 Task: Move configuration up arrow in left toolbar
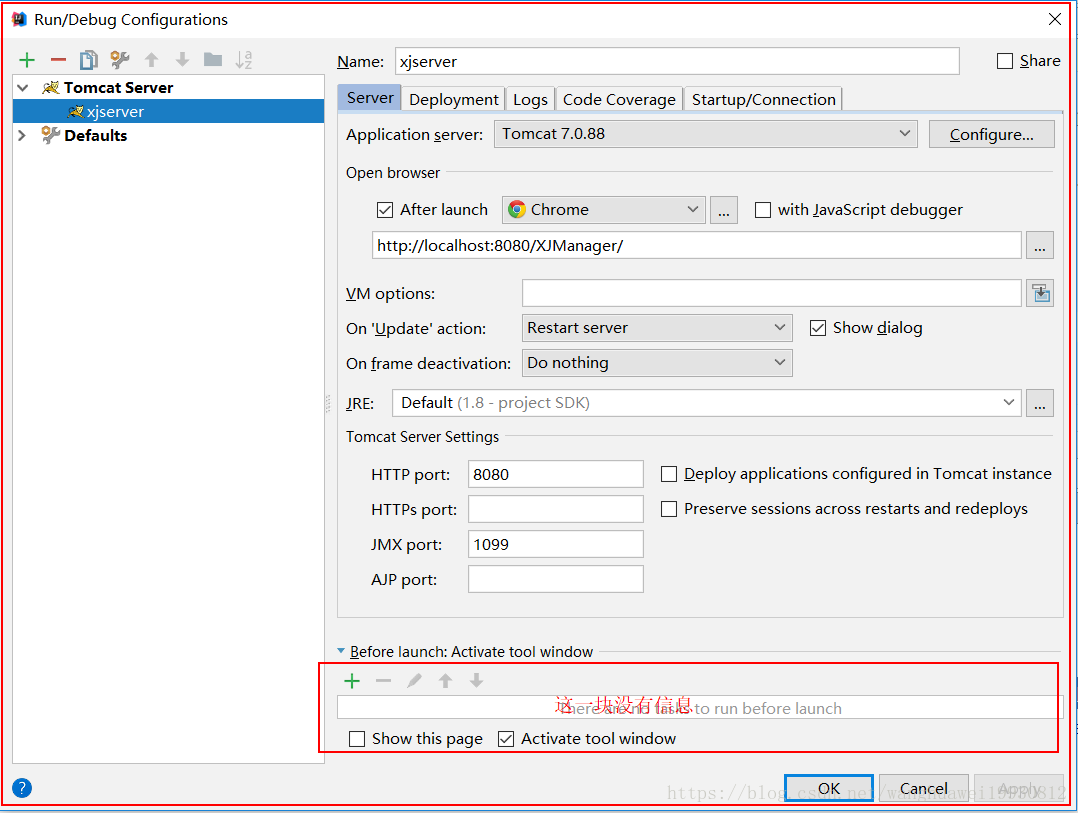(151, 60)
